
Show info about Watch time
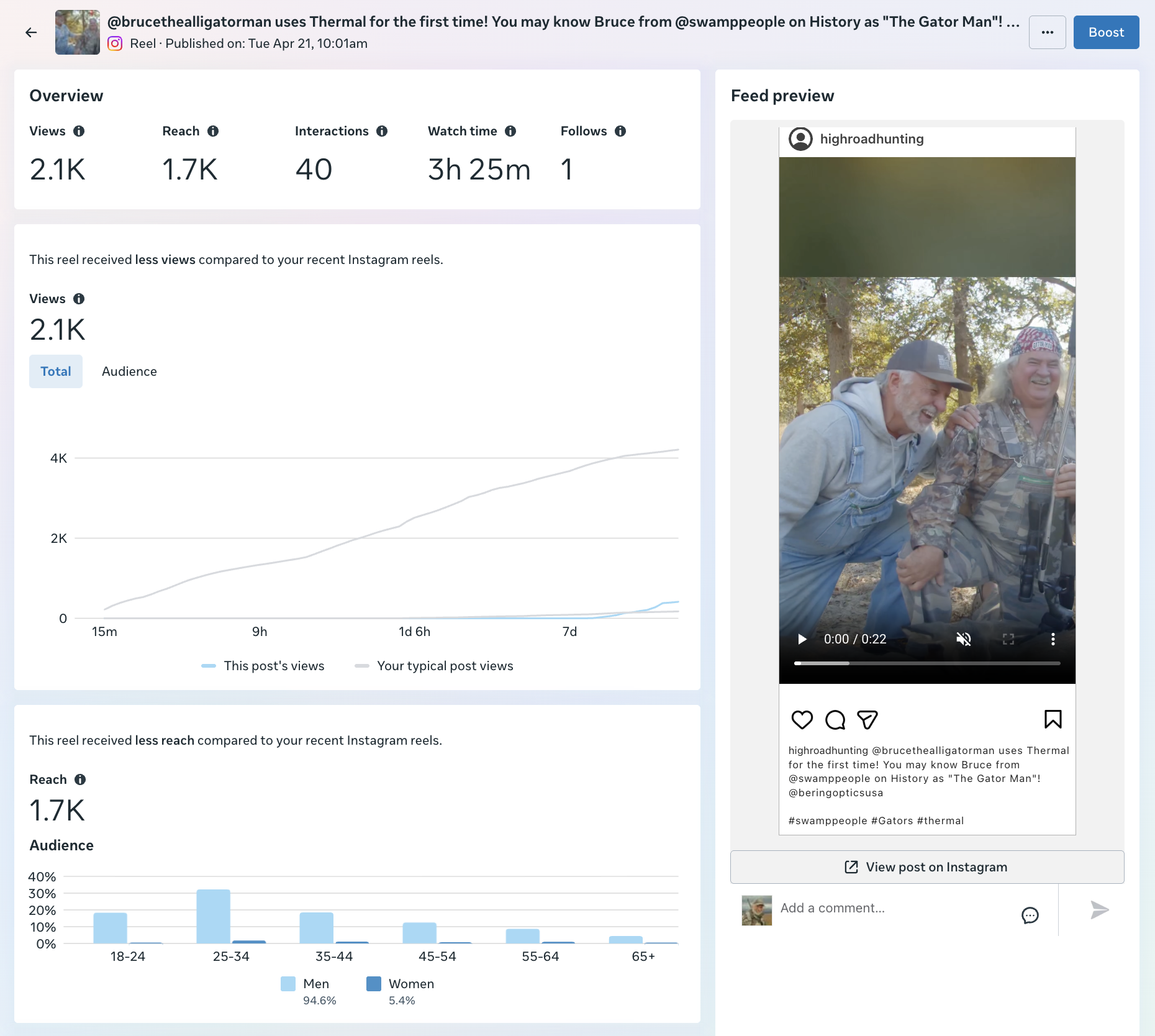510,131
